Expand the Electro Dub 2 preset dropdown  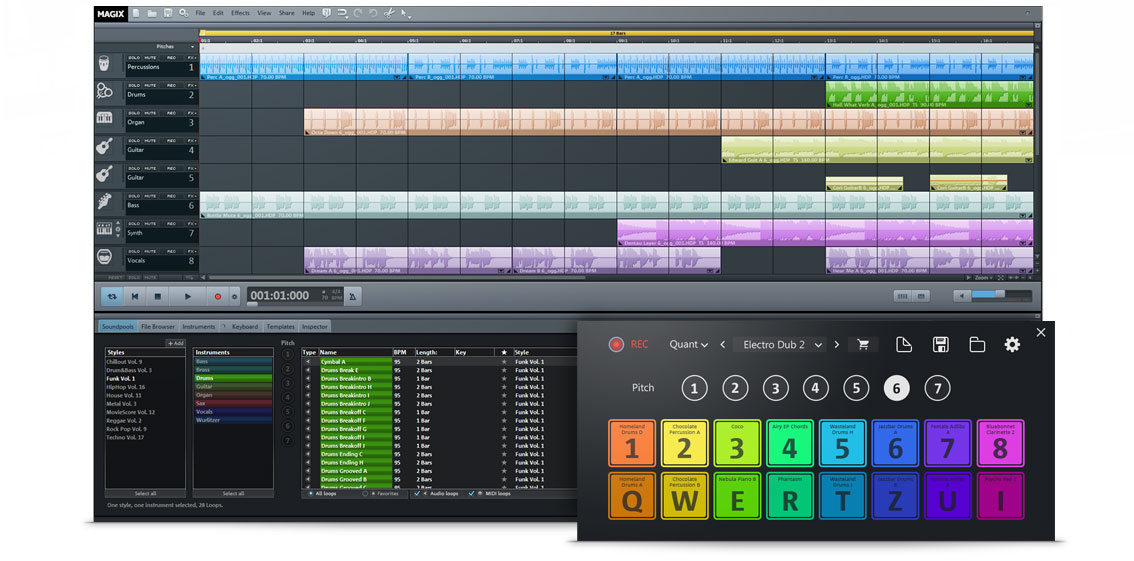818,344
